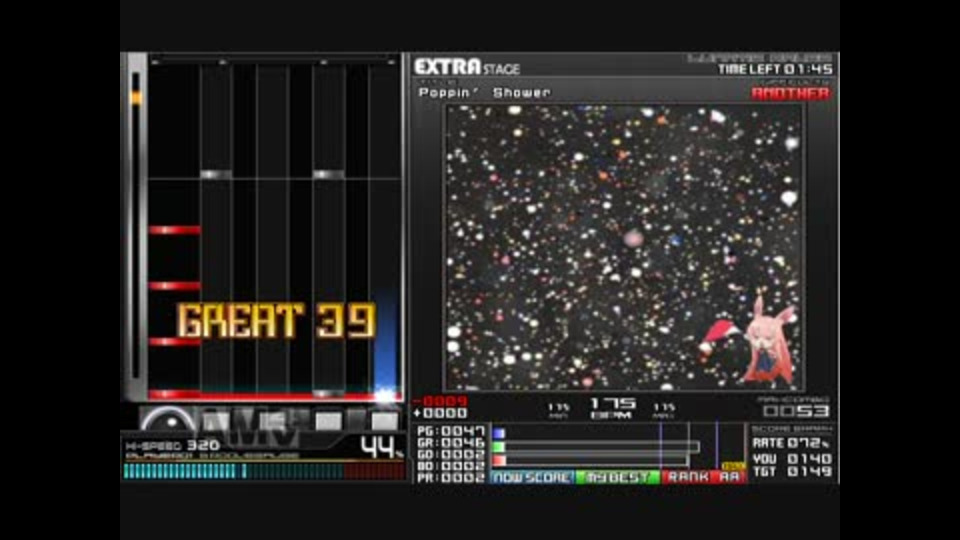Click the PG:0047 judgement count
The height and width of the screenshot is (540, 960).
pos(451,431)
